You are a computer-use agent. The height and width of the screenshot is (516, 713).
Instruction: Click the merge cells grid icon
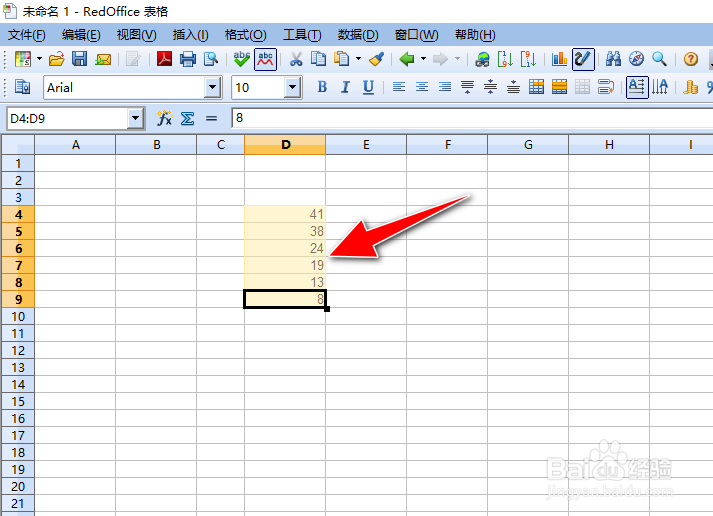[x=537, y=86]
